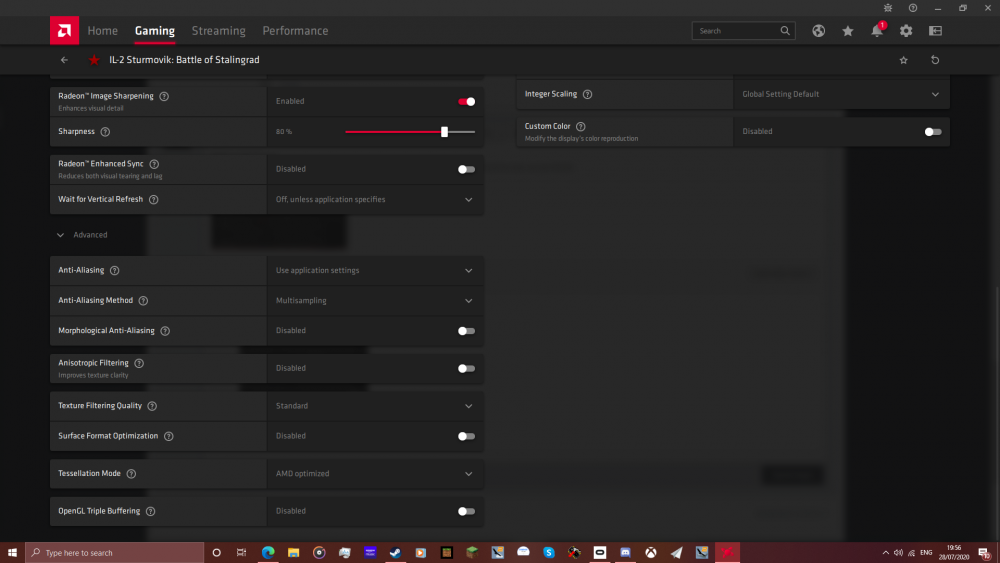This screenshot has height=563, width=1000.
Task: Open the settings gear icon
Action: click(x=906, y=31)
